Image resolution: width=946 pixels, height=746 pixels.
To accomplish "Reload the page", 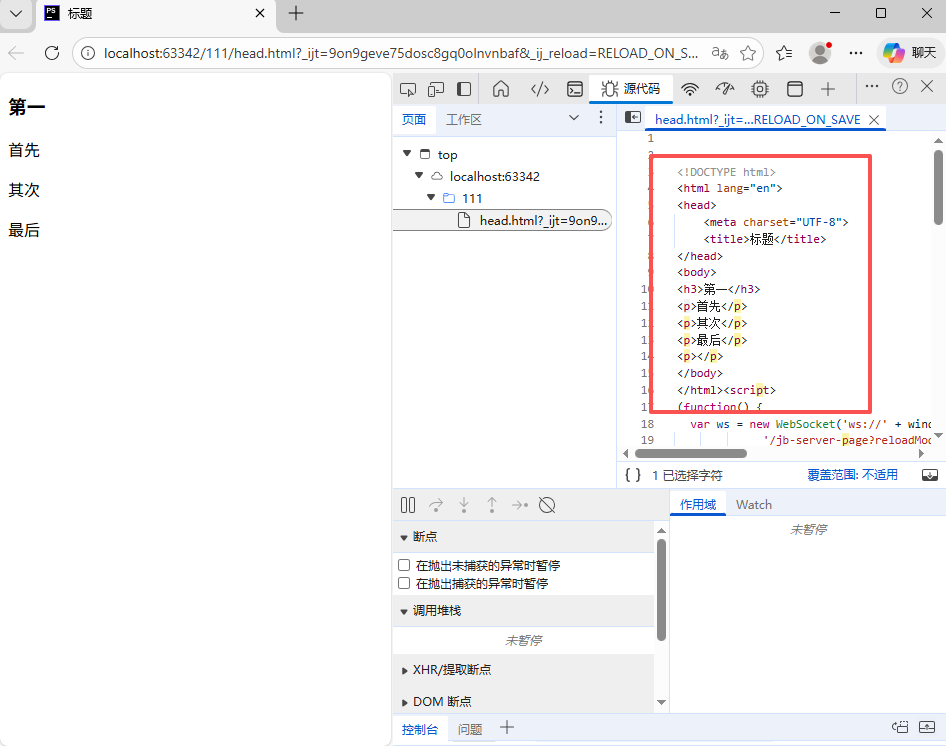I will click(52, 53).
